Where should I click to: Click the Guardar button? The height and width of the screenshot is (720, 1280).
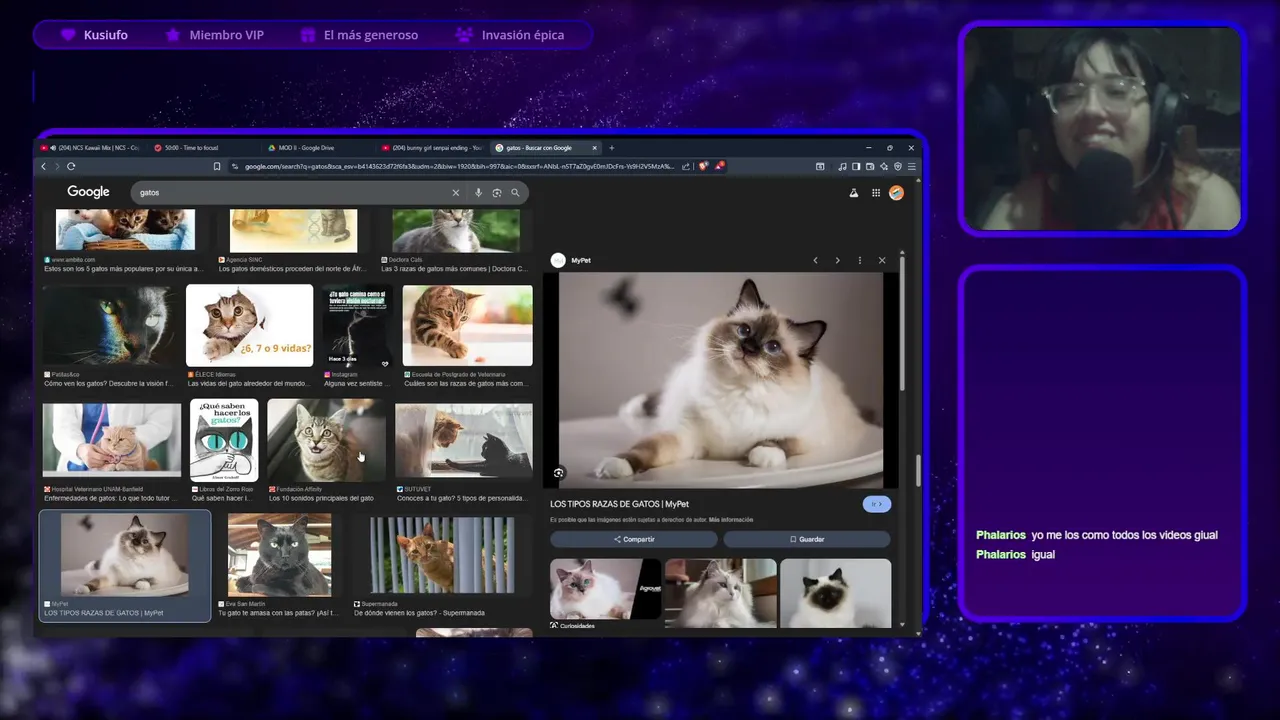(807, 539)
